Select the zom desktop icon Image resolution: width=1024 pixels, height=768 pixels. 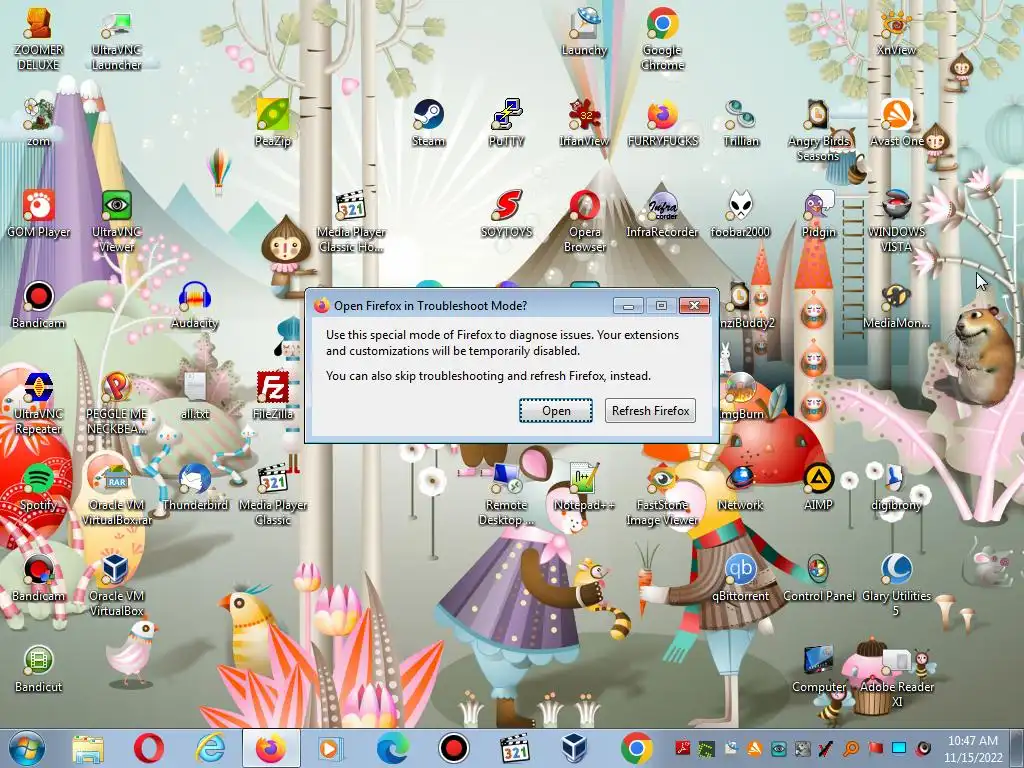[x=39, y=121]
